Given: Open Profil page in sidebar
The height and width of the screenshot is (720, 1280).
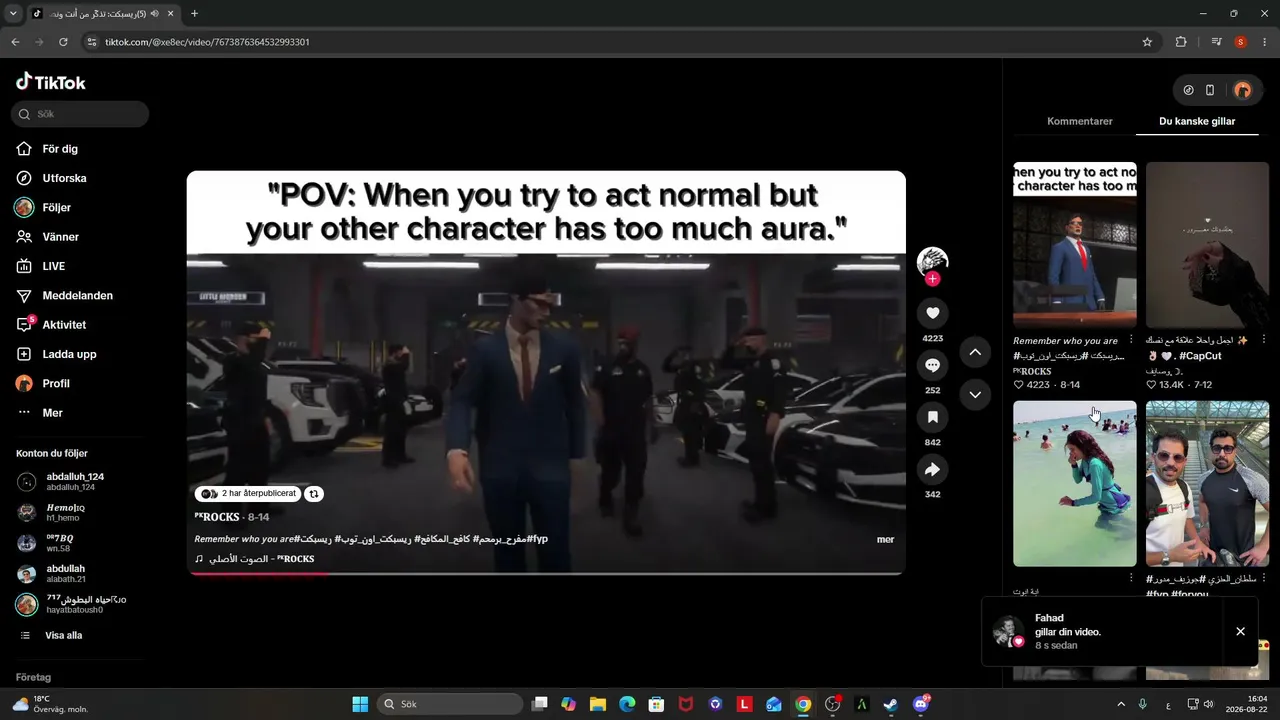Looking at the screenshot, I should click(x=55, y=383).
